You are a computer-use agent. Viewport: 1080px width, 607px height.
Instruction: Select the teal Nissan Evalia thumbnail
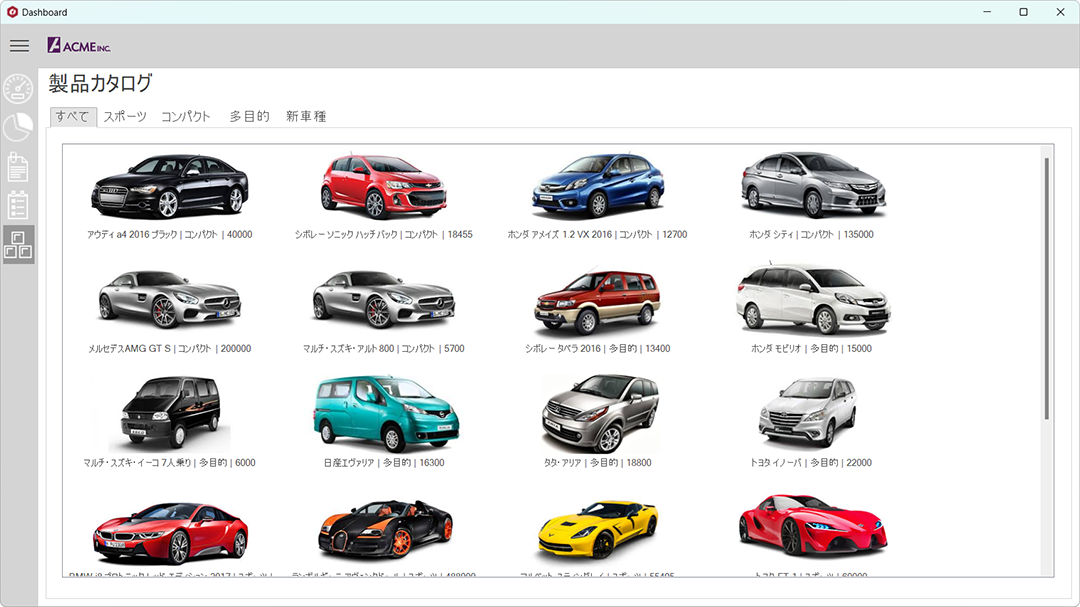click(x=384, y=413)
